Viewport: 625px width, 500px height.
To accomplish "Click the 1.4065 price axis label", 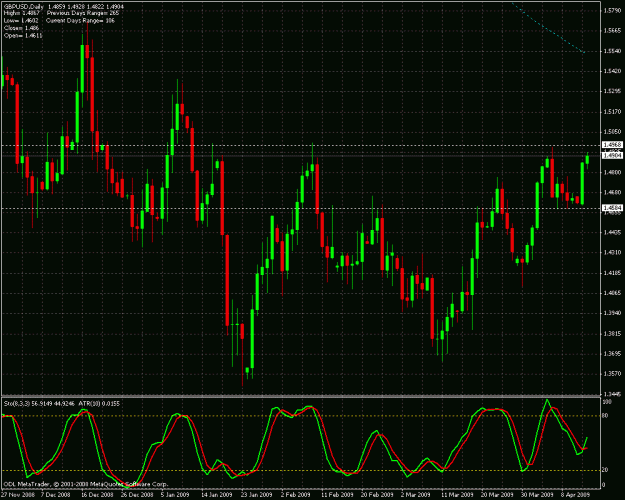I will click(613, 293).
